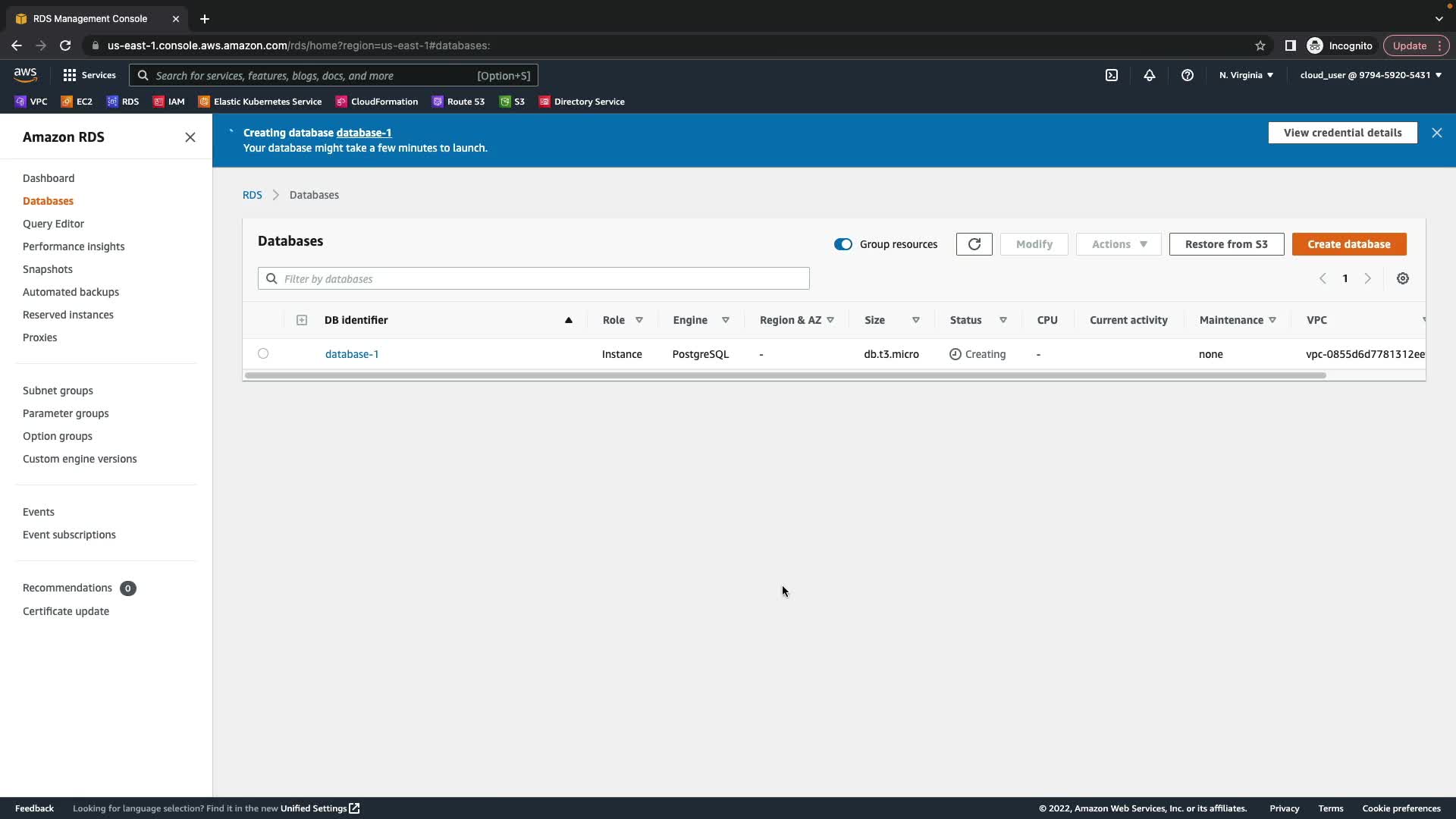Viewport: 1456px width, 819px height.
Task: Select database-1 radio button
Action: coord(263,353)
